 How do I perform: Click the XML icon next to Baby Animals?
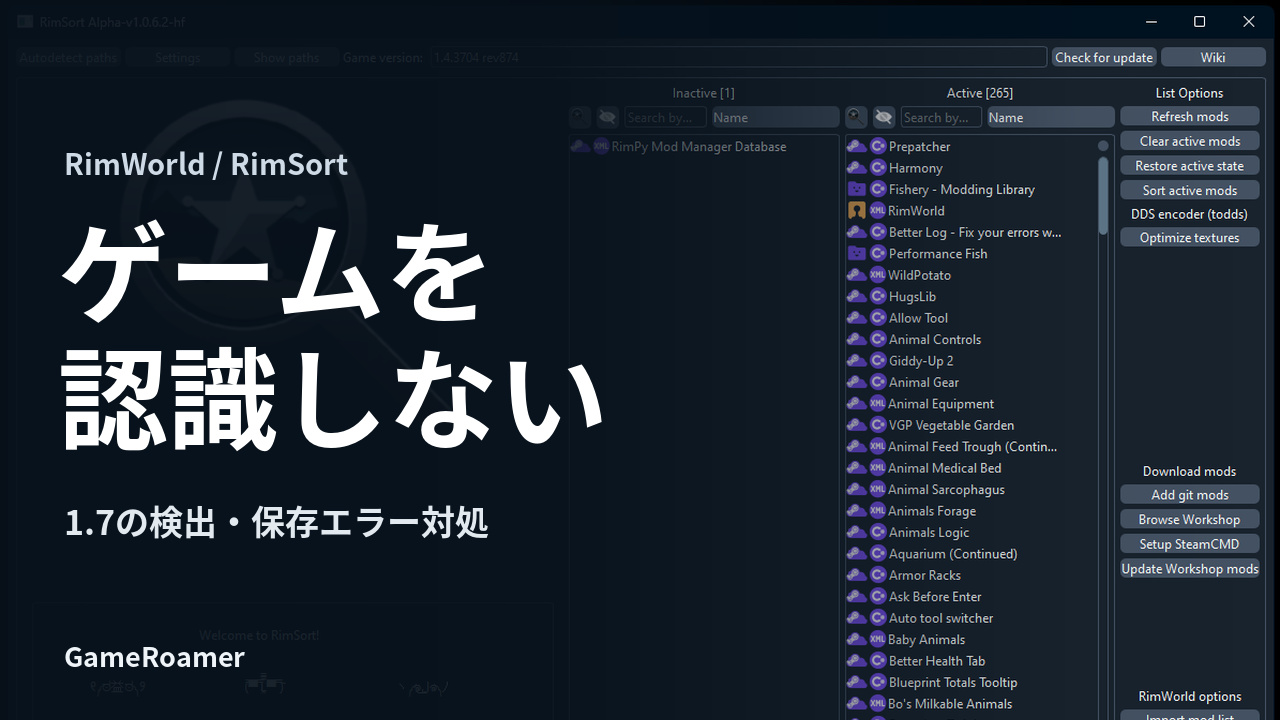pyautogui.click(x=878, y=640)
